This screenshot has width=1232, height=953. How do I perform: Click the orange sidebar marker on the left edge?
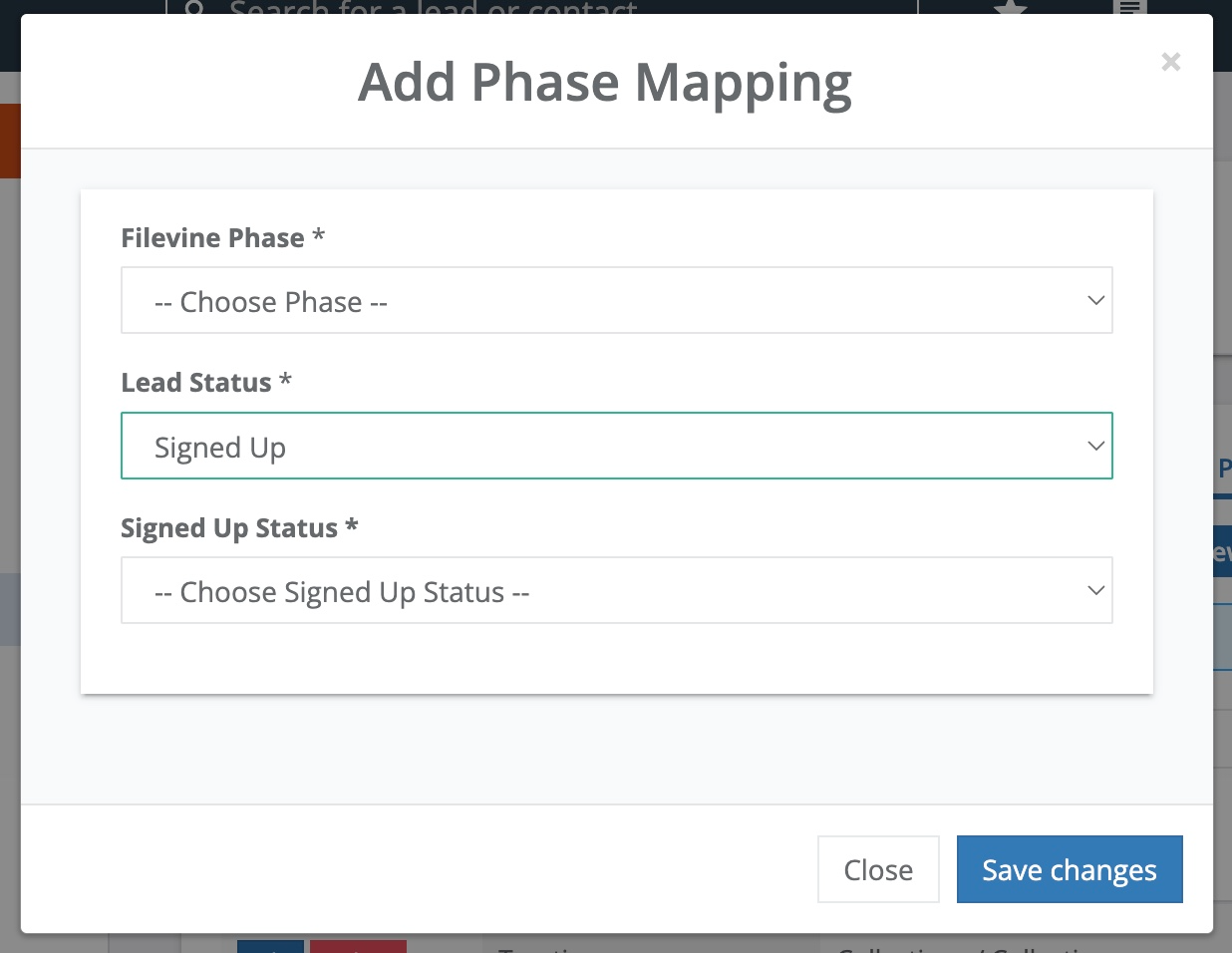(11, 140)
